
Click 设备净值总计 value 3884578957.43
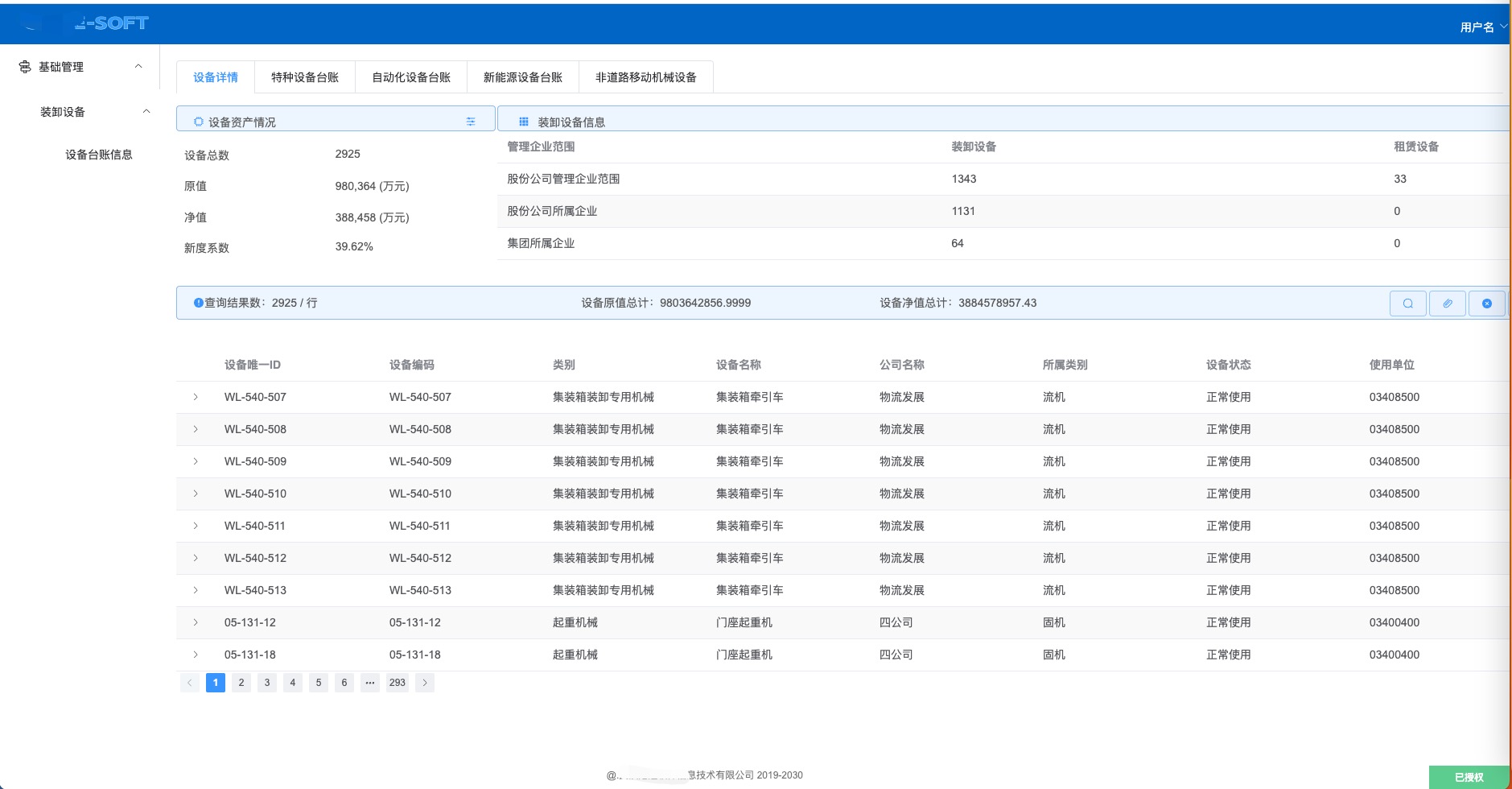pos(997,303)
